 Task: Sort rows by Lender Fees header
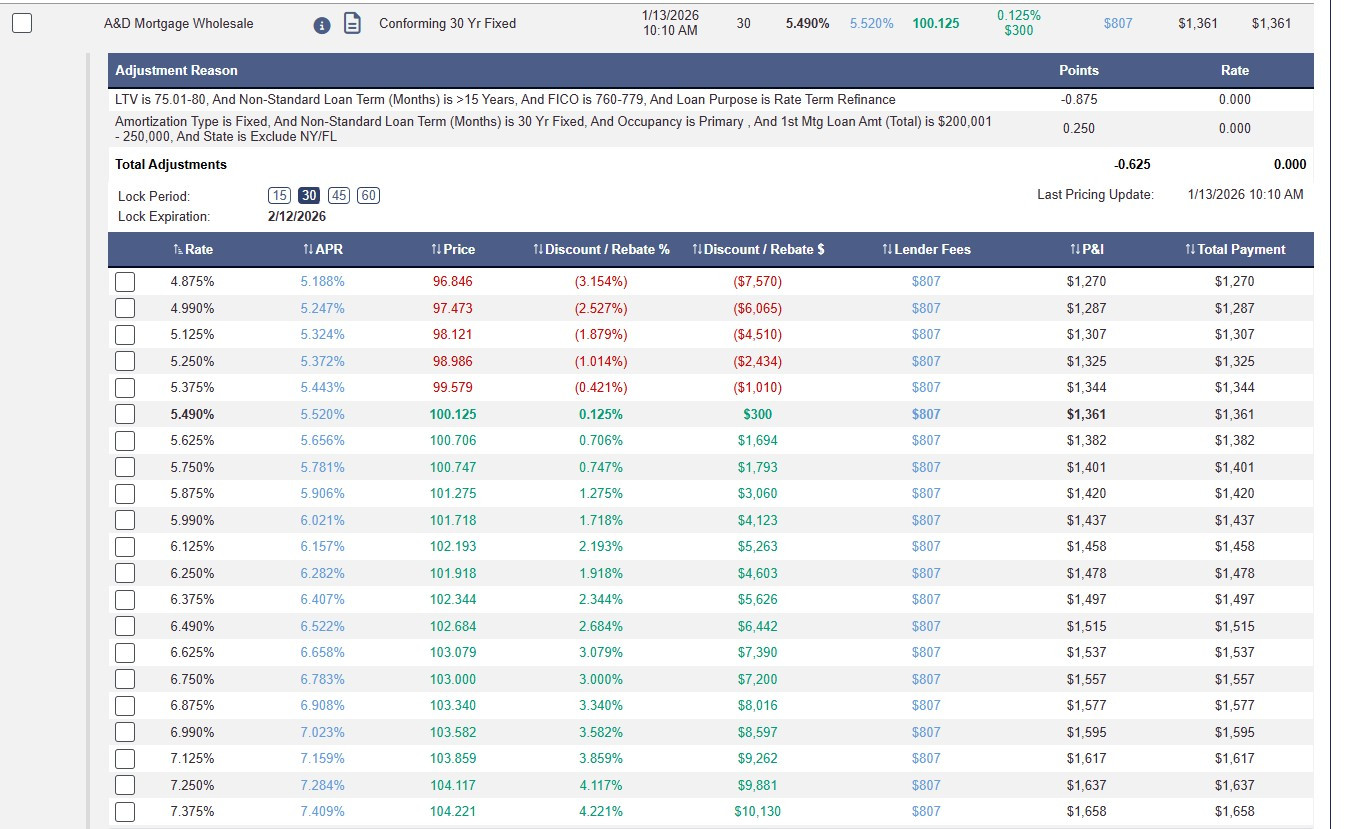point(926,250)
